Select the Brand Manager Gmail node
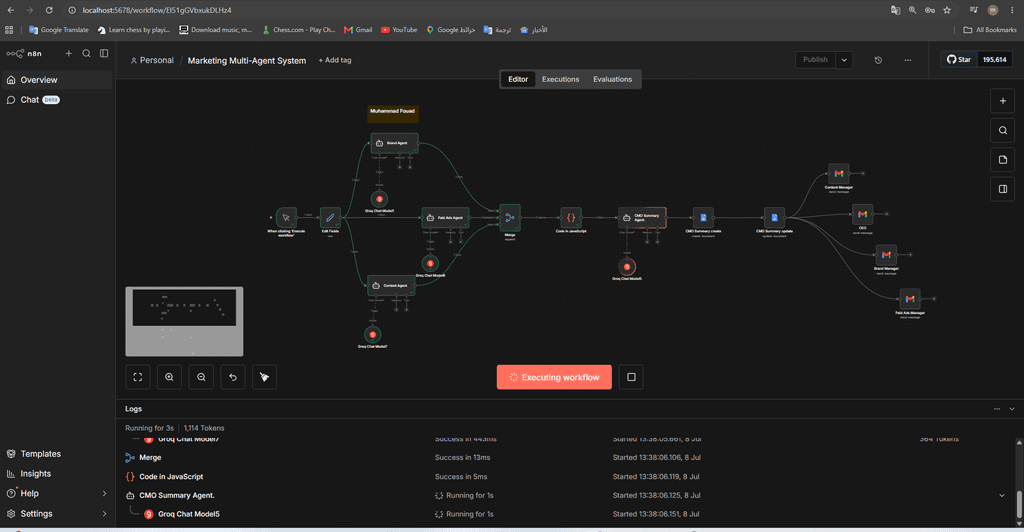 886,255
